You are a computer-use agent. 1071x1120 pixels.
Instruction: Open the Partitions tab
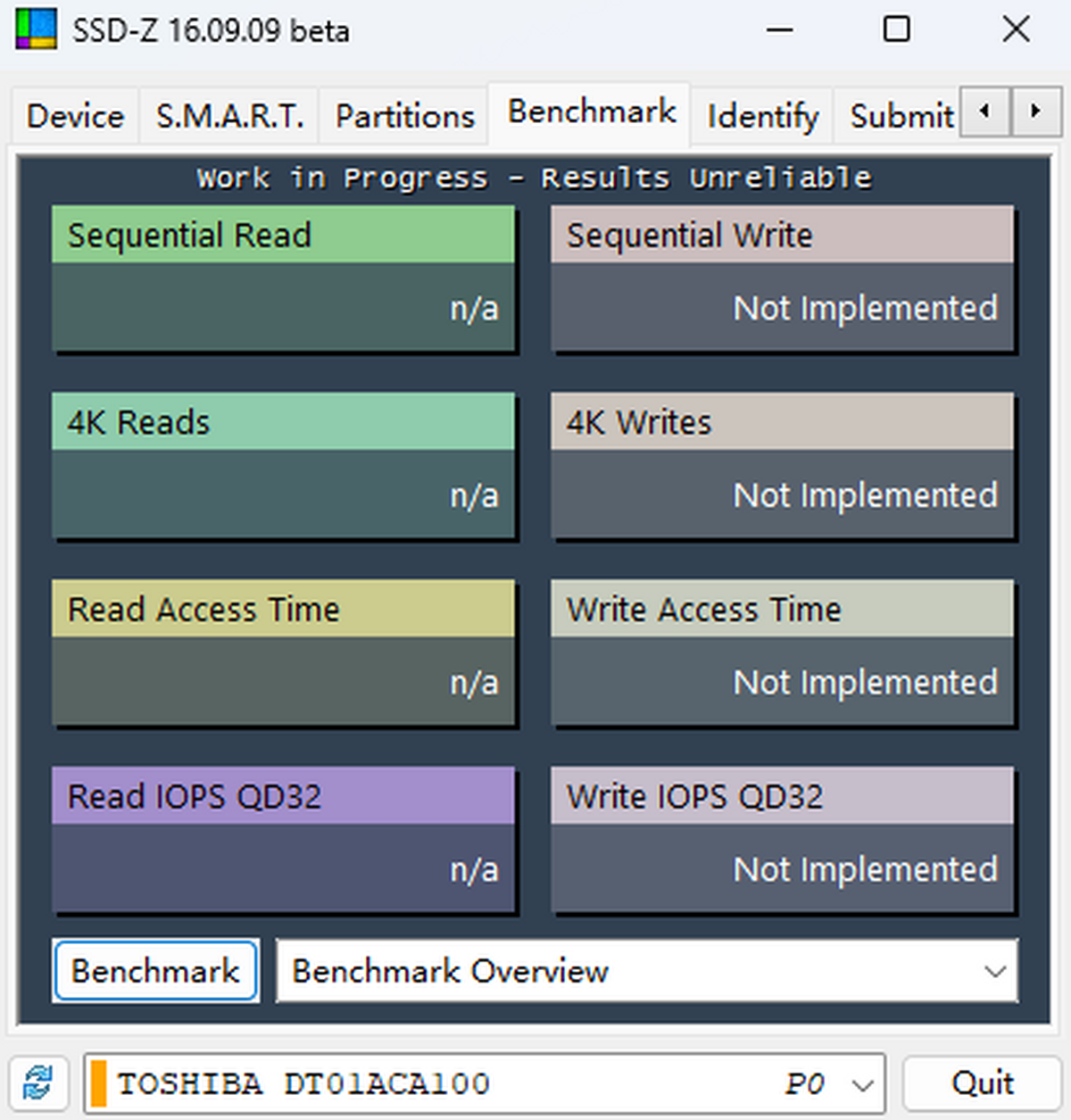click(403, 115)
